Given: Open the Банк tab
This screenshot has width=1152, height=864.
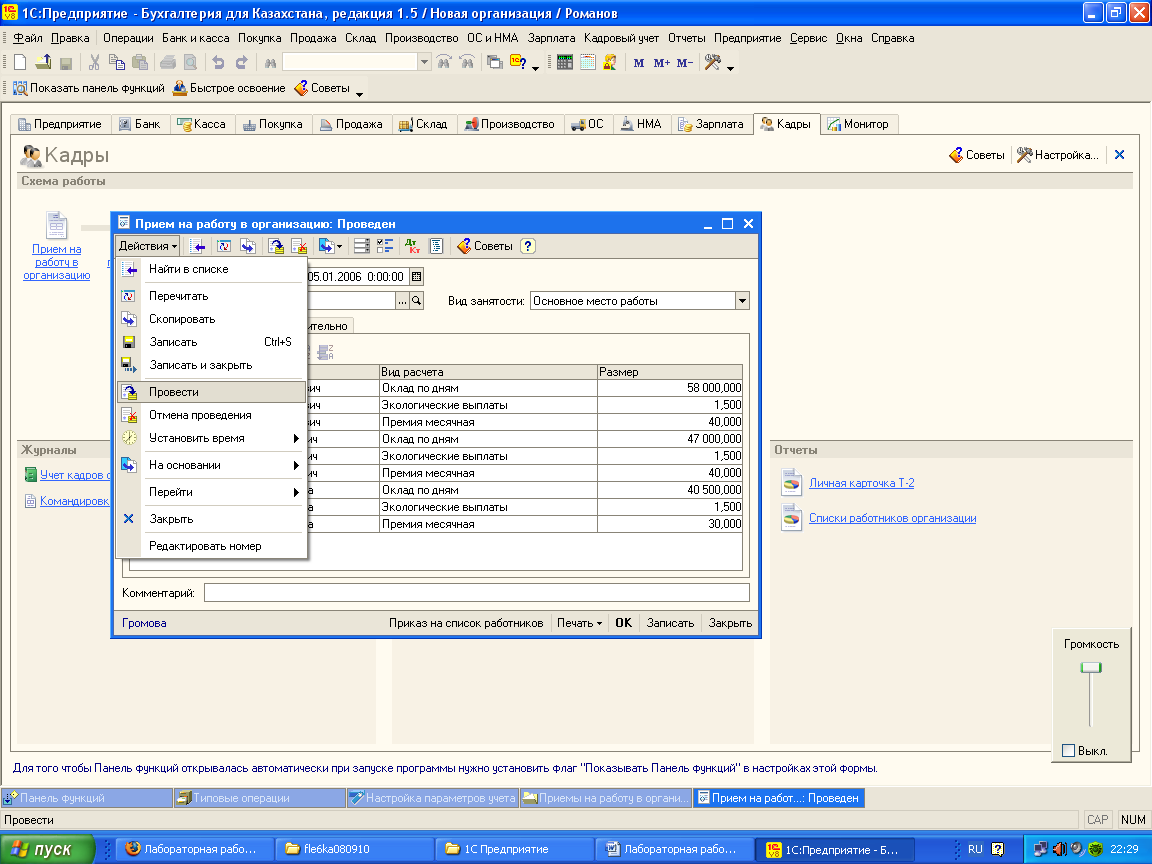Looking at the screenshot, I should click(140, 124).
